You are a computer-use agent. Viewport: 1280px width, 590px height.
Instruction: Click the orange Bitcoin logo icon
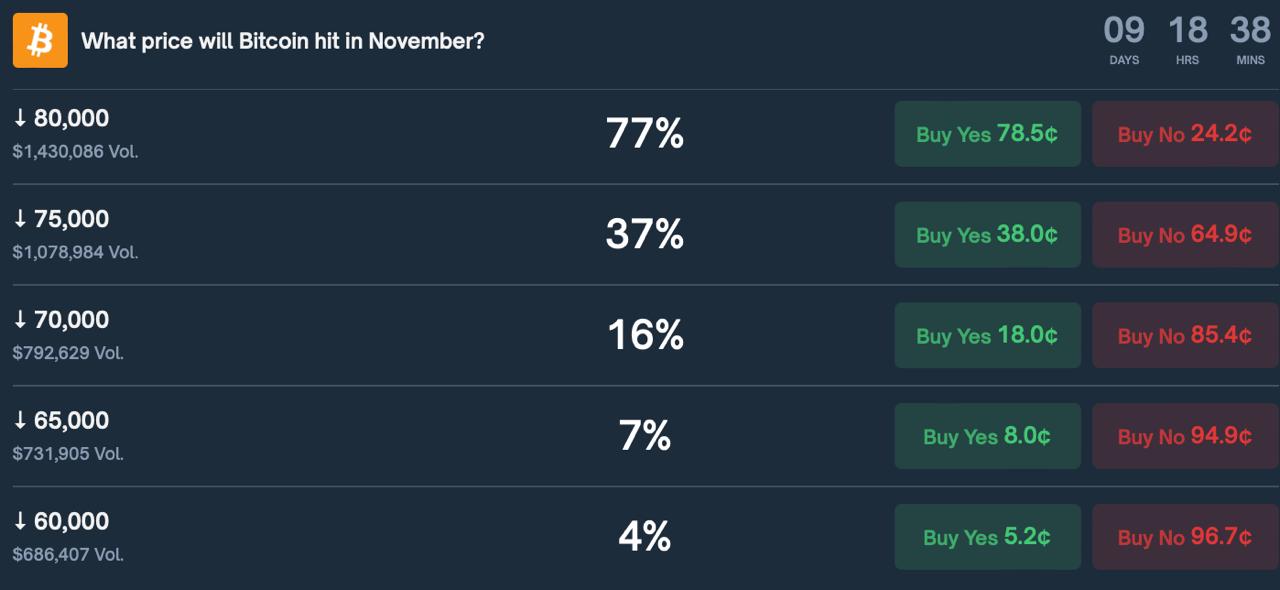[x=40, y=40]
